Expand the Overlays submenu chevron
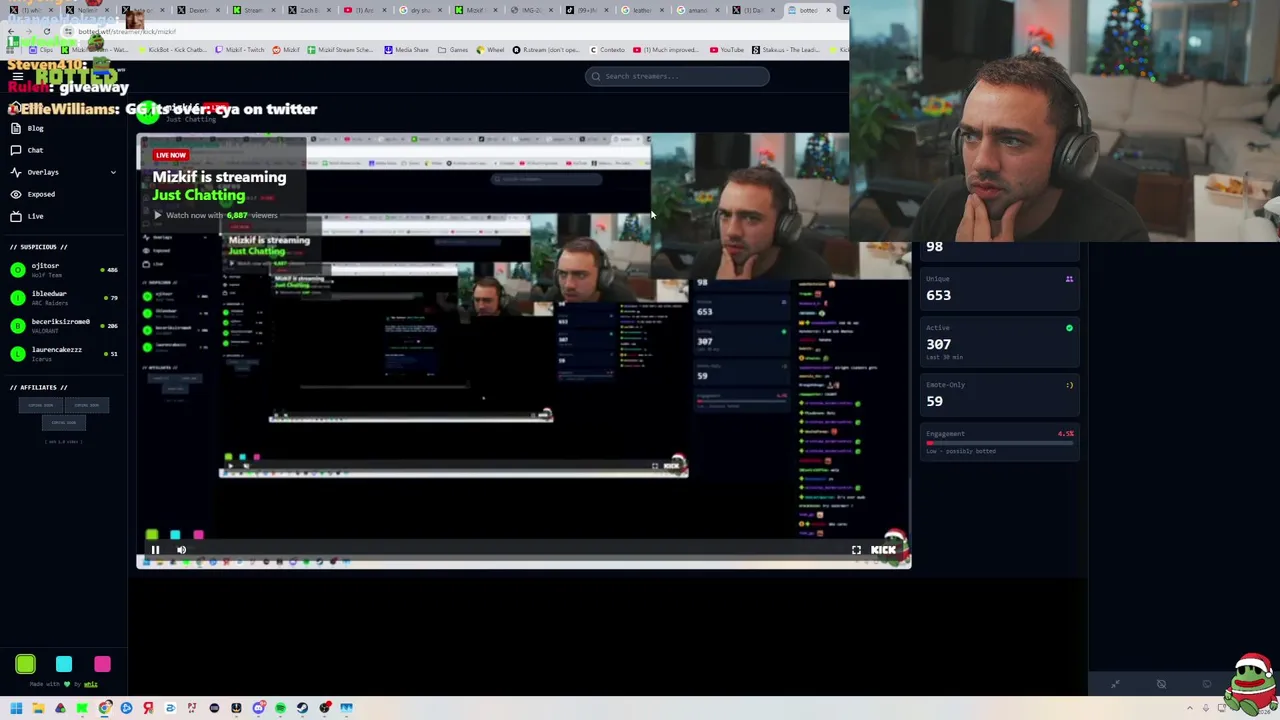This screenshot has height=720, width=1280. point(113,172)
